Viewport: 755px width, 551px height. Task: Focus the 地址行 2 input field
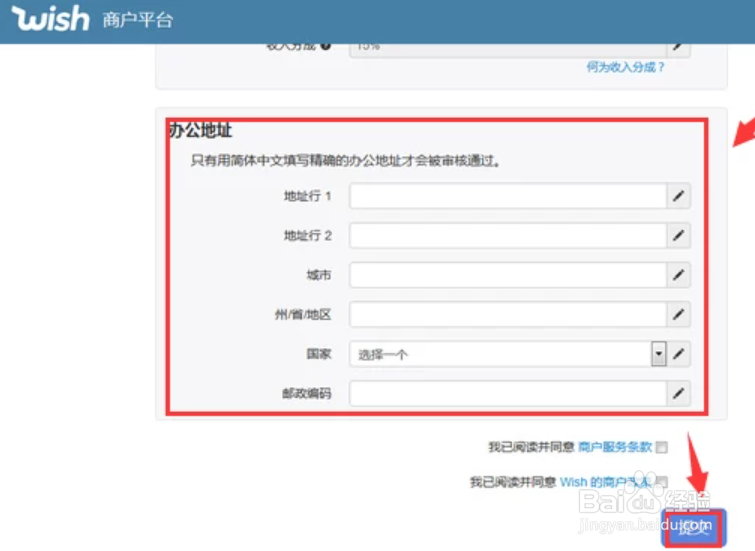[508, 236]
